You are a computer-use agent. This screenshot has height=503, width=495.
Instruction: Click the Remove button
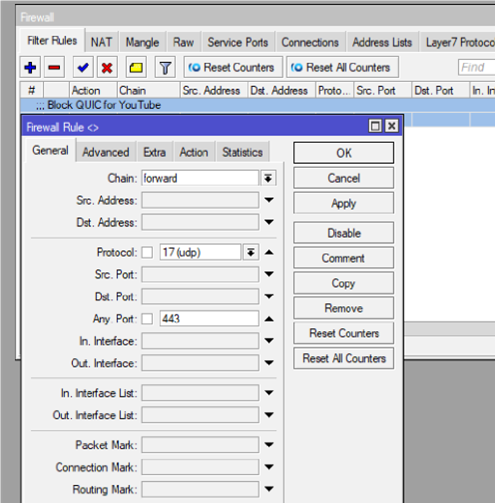pyautogui.click(x=344, y=308)
